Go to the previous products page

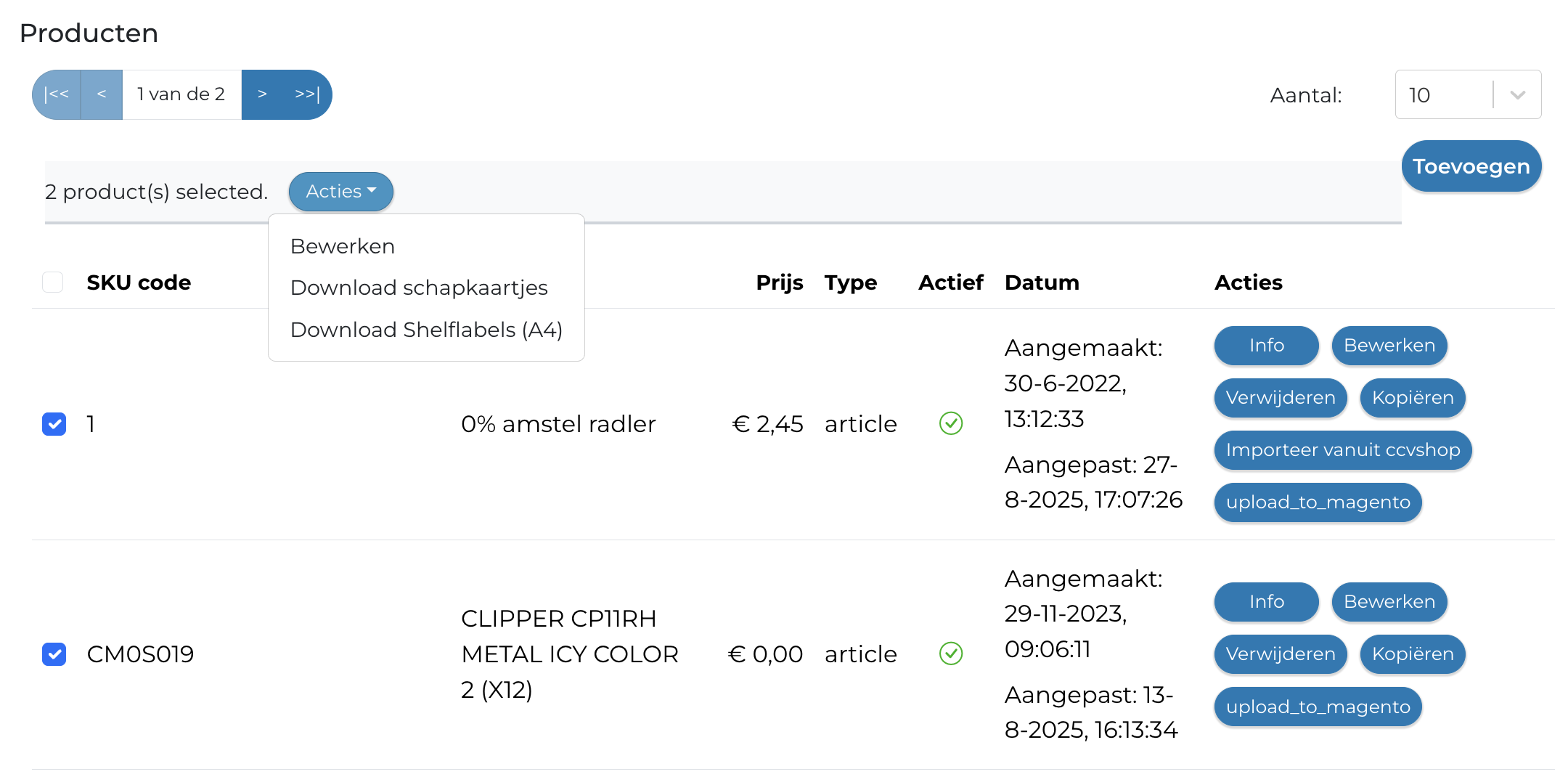102,94
